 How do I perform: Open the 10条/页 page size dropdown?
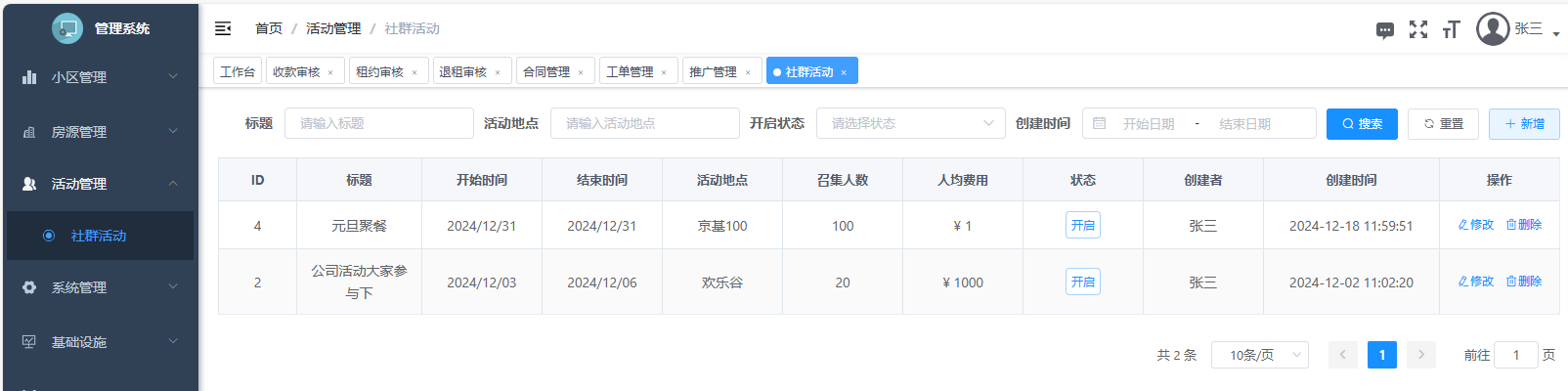click(1259, 355)
